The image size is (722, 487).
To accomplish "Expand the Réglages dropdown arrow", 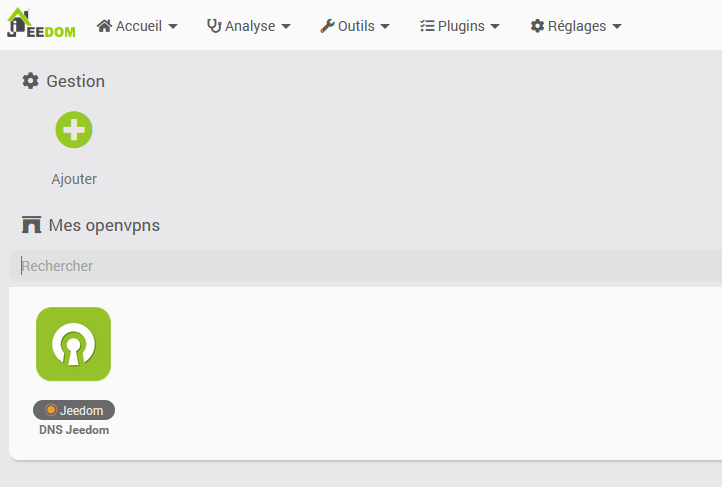I will [x=617, y=27].
